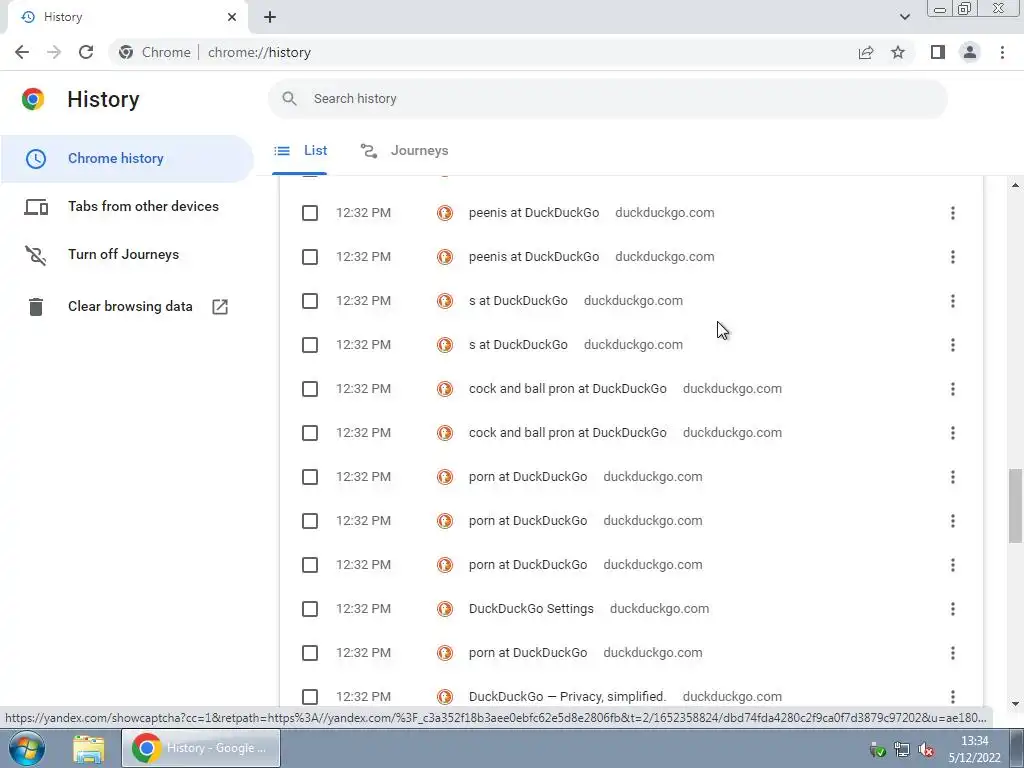
Task: Select Chrome history in the sidebar
Action: tap(127, 159)
